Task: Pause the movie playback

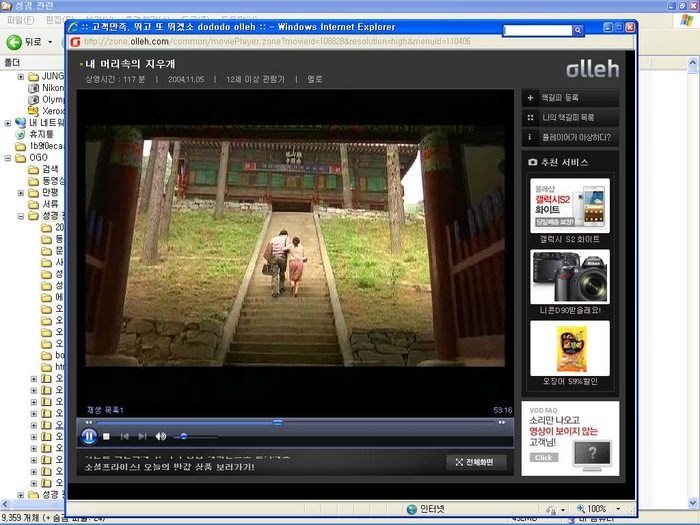Action: click(x=89, y=436)
